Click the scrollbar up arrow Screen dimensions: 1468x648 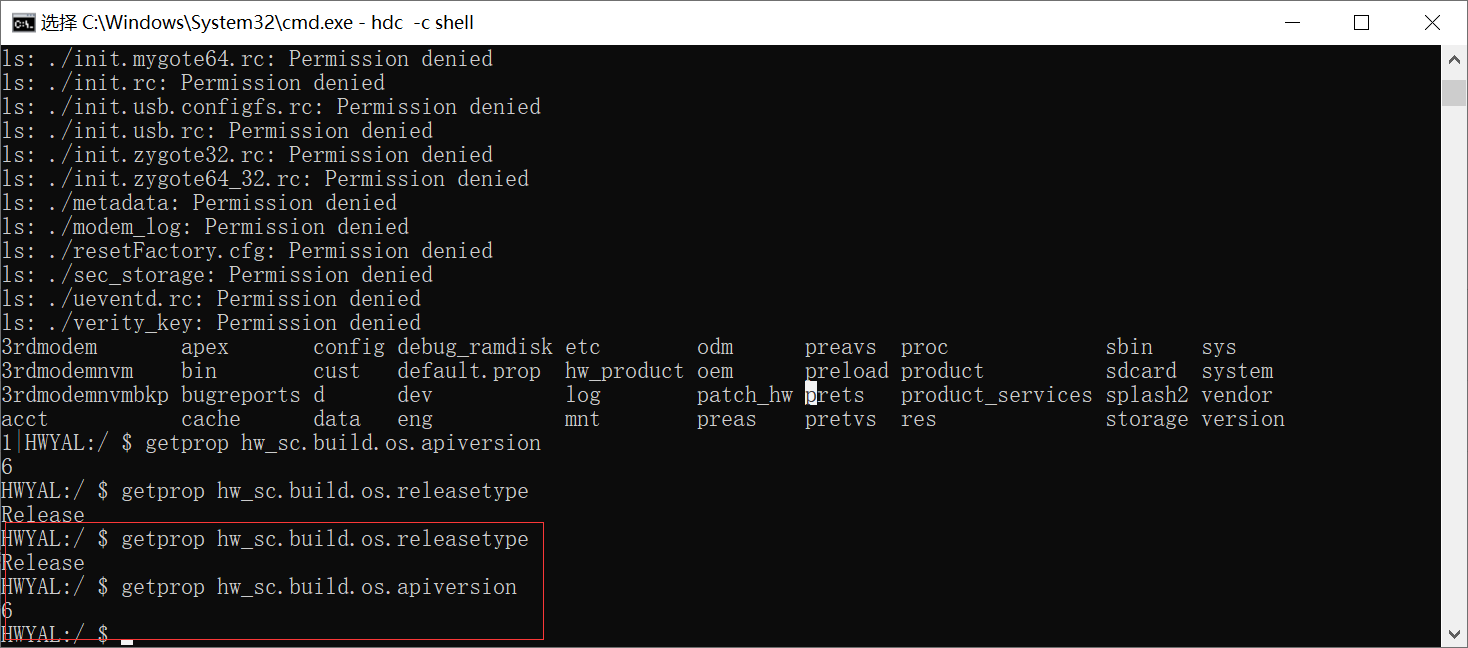(x=1455, y=60)
